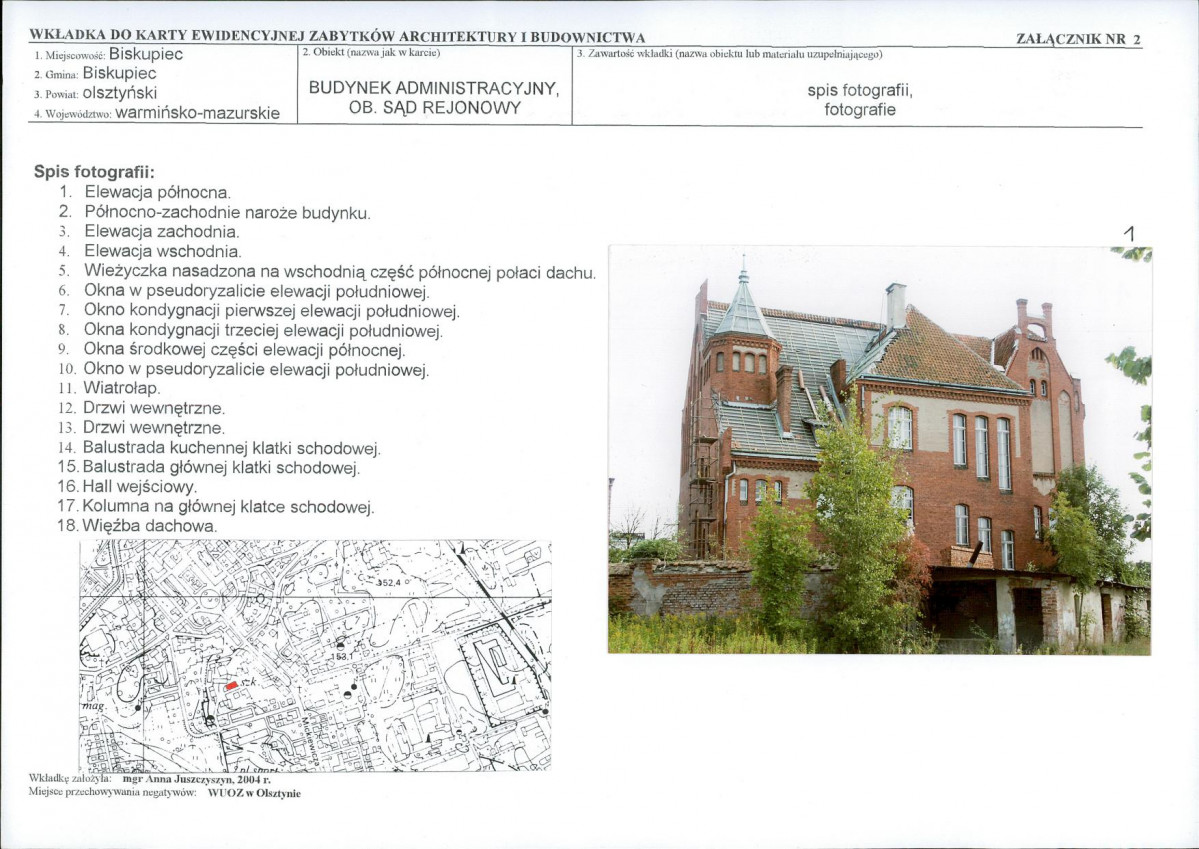Click 'Okna kondygnacji trzeciej elewacji południowej.'

tap(263, 331)
